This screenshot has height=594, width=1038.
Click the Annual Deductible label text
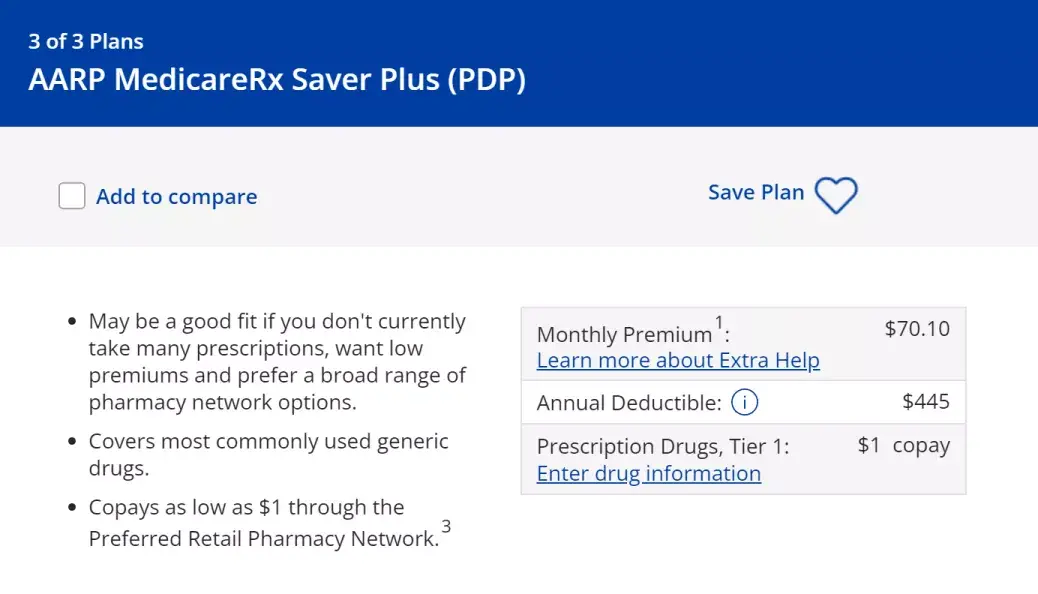coord(629,403)
